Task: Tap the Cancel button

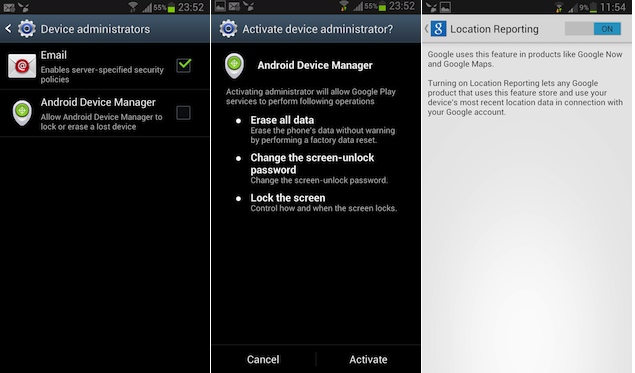Action: click(x=263, y=359)
